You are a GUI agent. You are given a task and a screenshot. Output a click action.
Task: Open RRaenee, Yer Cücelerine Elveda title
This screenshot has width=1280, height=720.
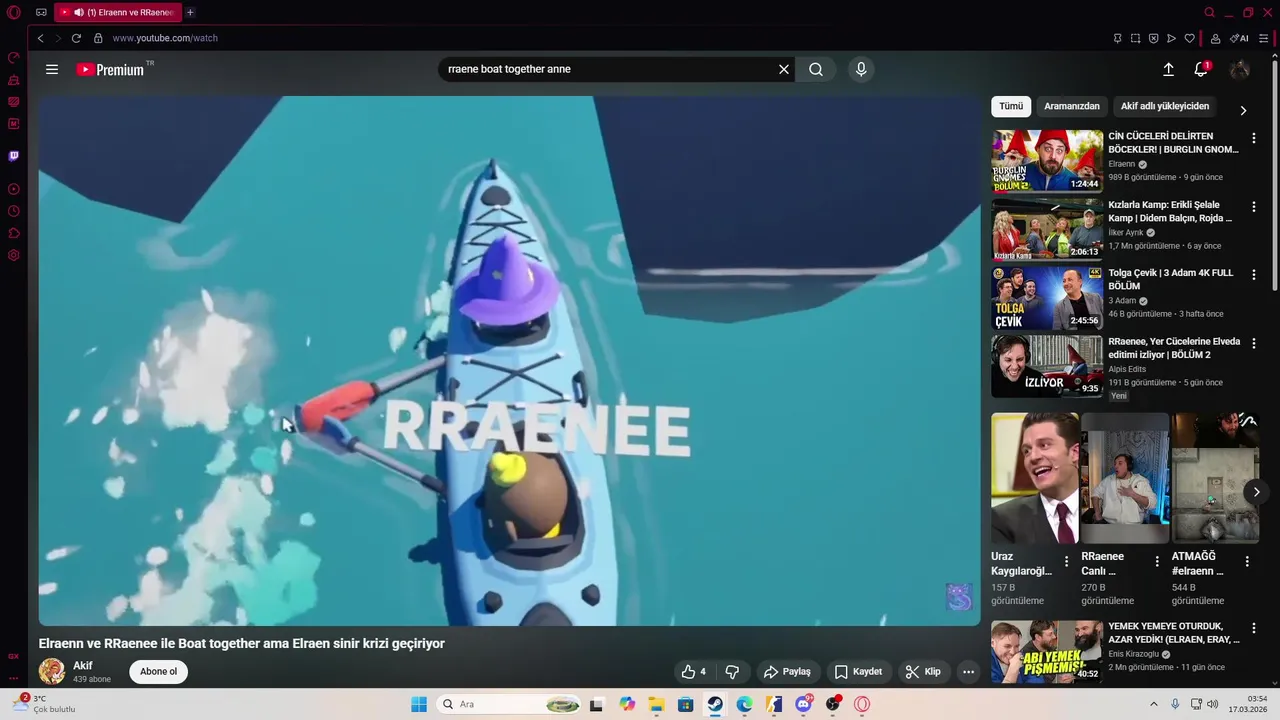coord(1174,348)
